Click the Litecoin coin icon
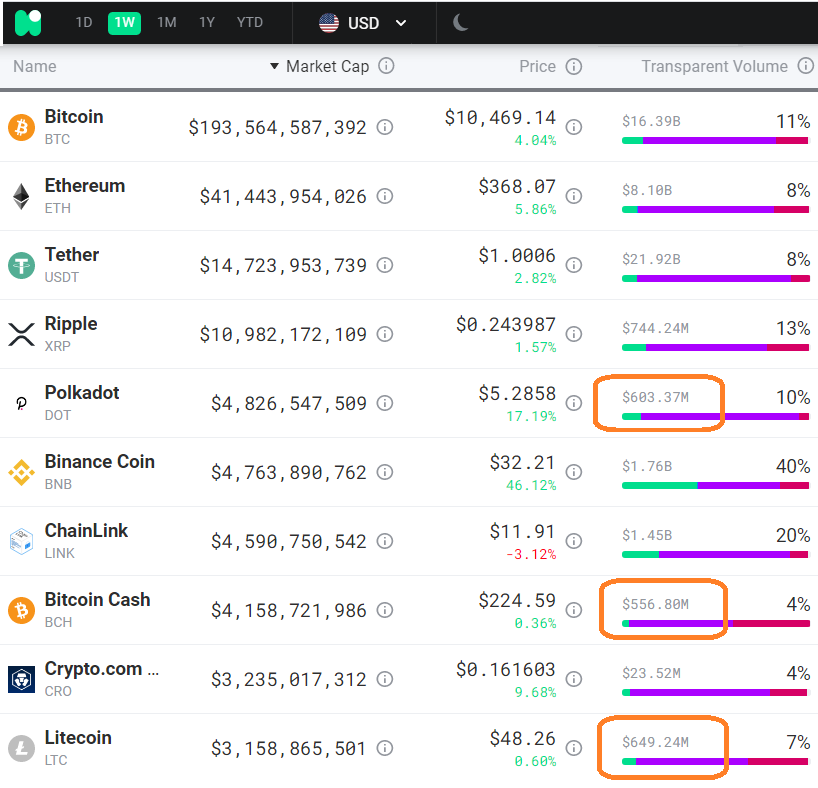 [x=21, y=748]
